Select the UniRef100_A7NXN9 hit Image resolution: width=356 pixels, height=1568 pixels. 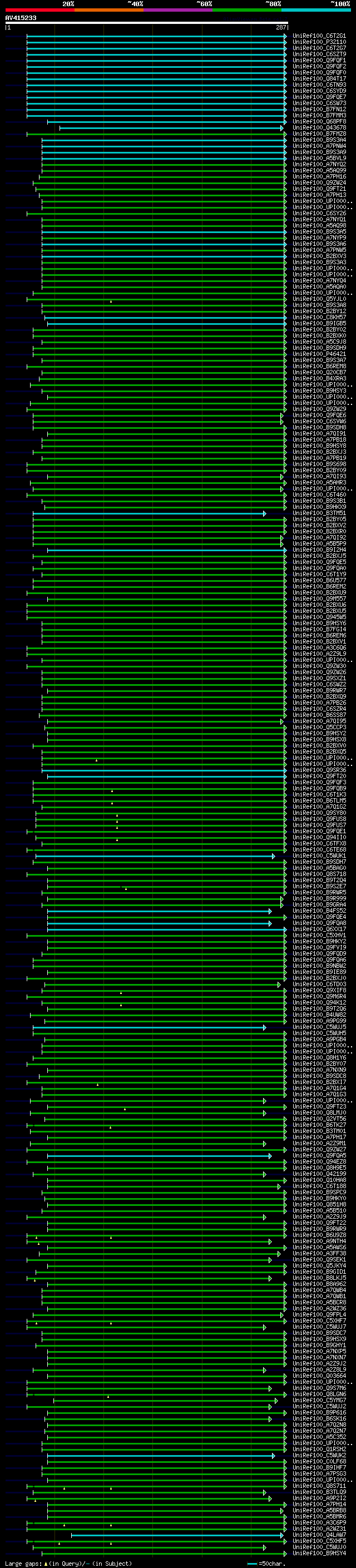[x=319, y=1070]
